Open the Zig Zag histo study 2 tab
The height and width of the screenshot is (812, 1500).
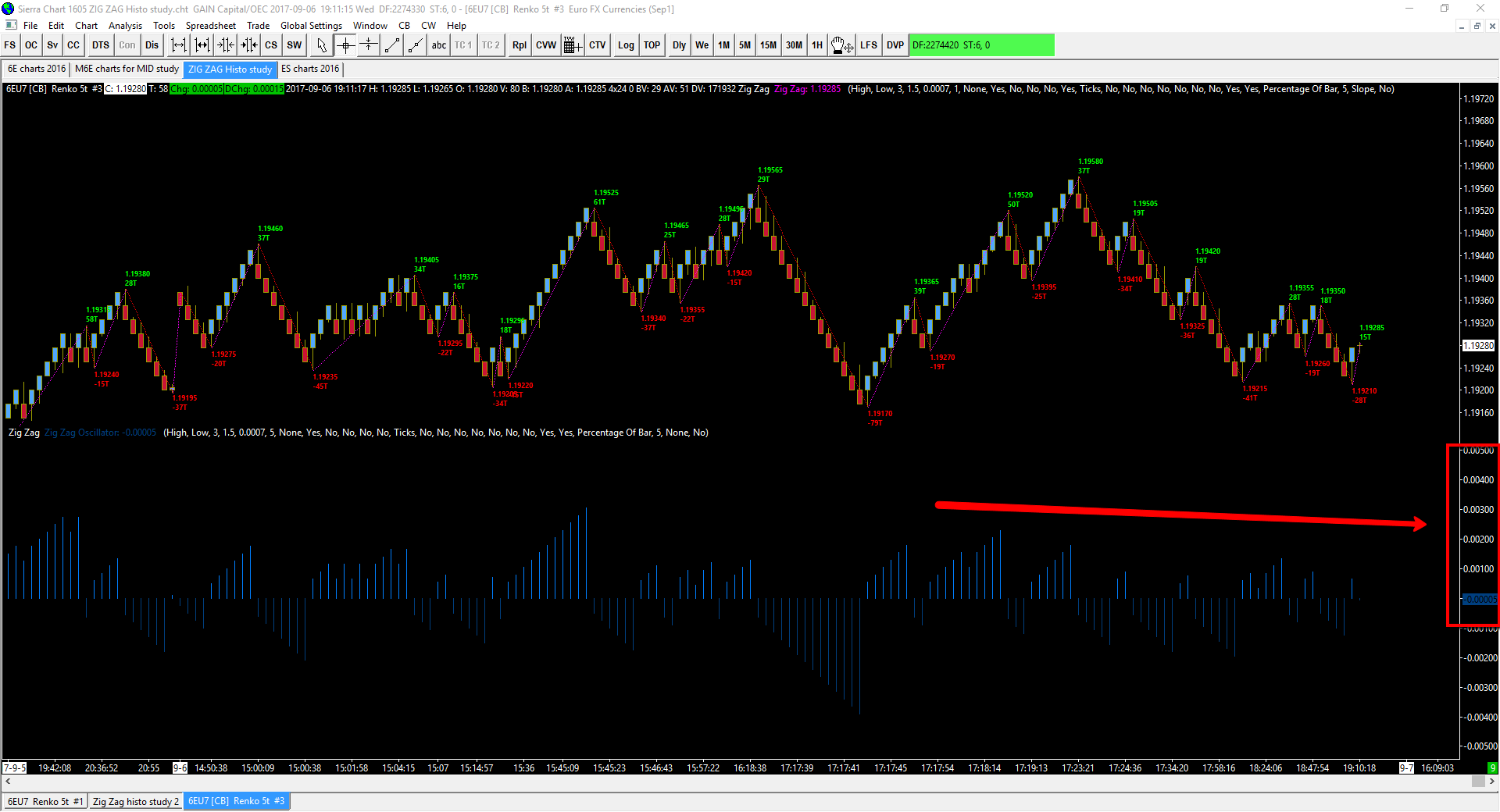(136, 802)
